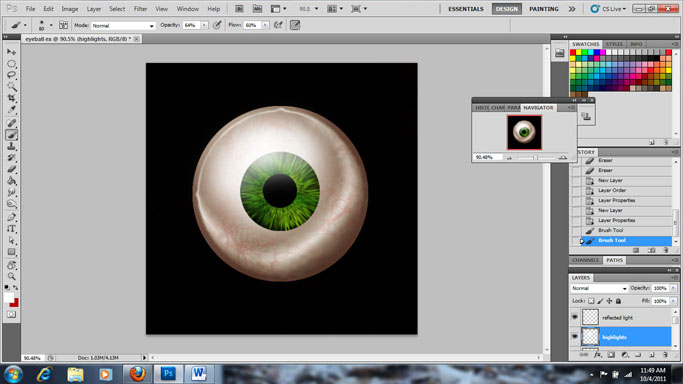The image size is (683, 384).
Task: Open the Arrange Documents dropdown
Action: click(x=334, y=9)
